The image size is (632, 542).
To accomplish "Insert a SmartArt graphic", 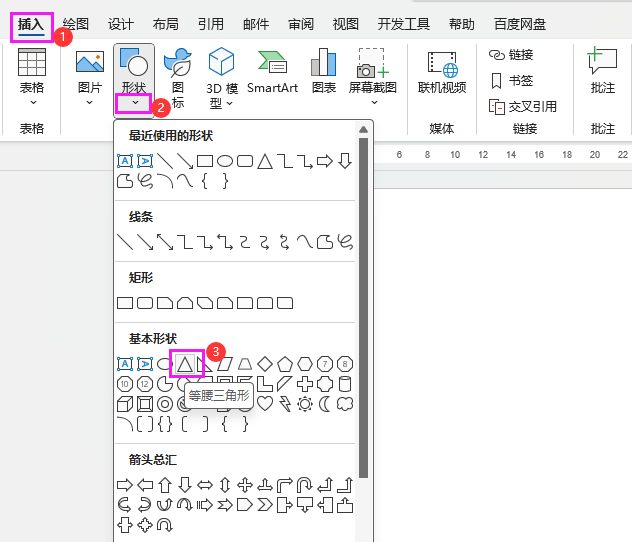I will point(272,71).
